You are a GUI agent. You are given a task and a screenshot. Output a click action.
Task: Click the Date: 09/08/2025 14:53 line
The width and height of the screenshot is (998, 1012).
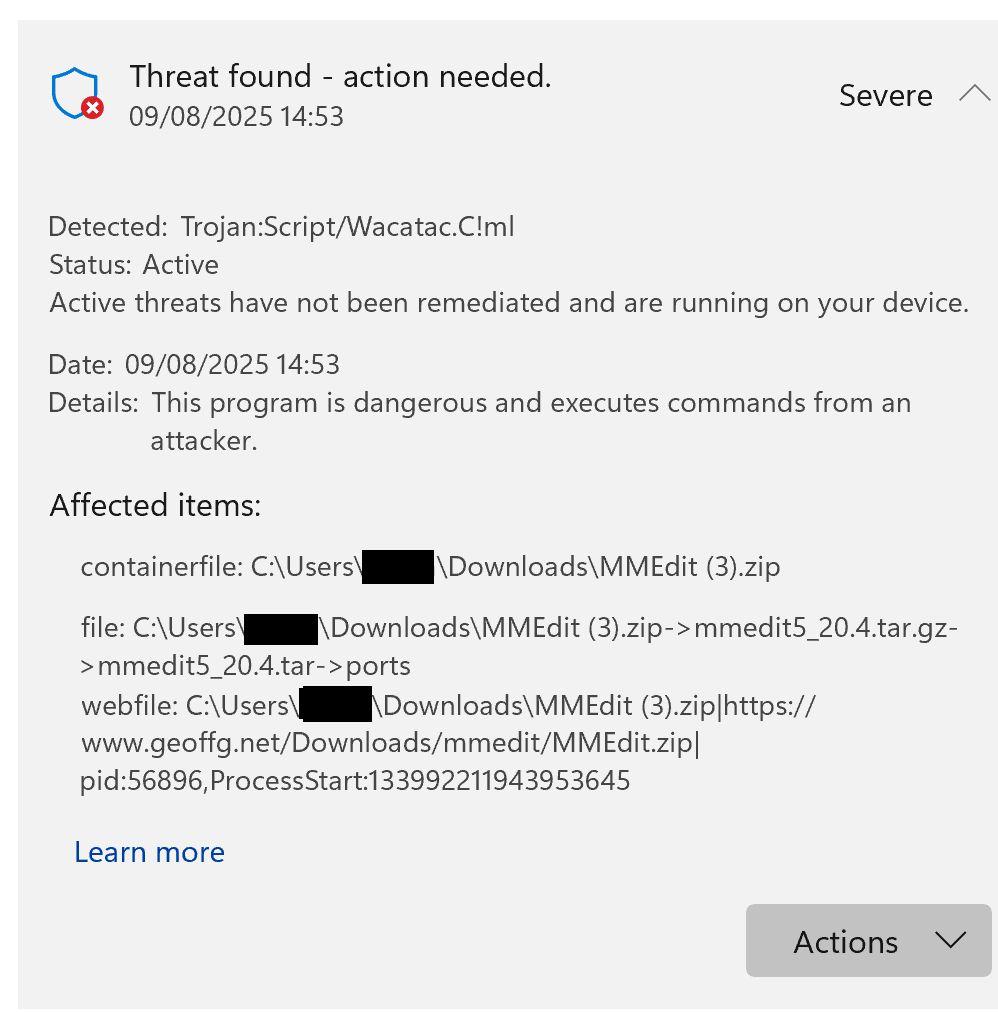pos(194,364)
